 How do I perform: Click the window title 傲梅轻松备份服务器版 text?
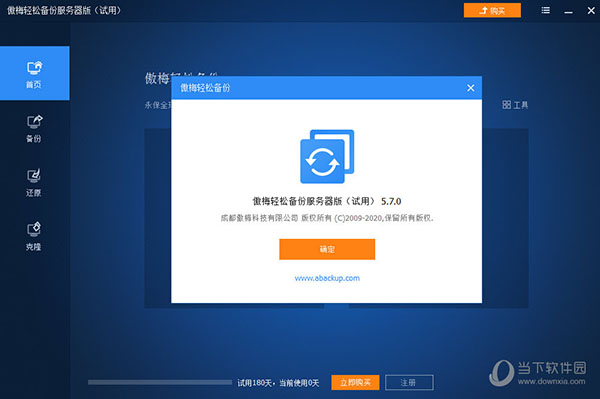pos(64,10)
